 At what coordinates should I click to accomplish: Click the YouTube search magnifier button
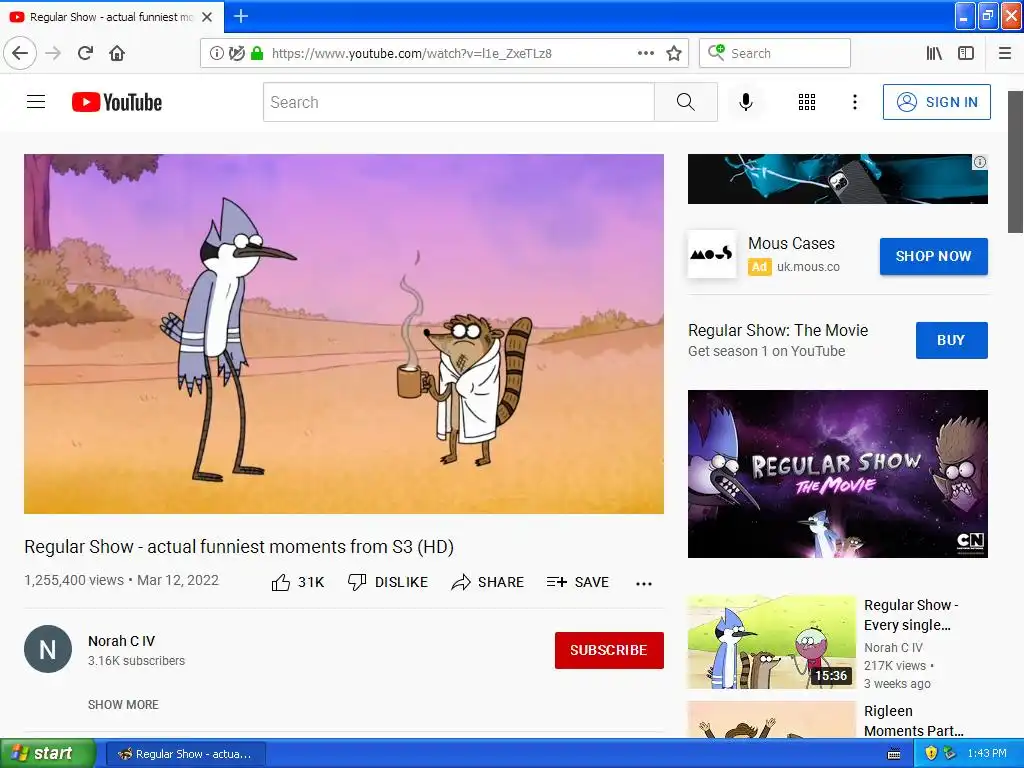[x=686, y=102]
